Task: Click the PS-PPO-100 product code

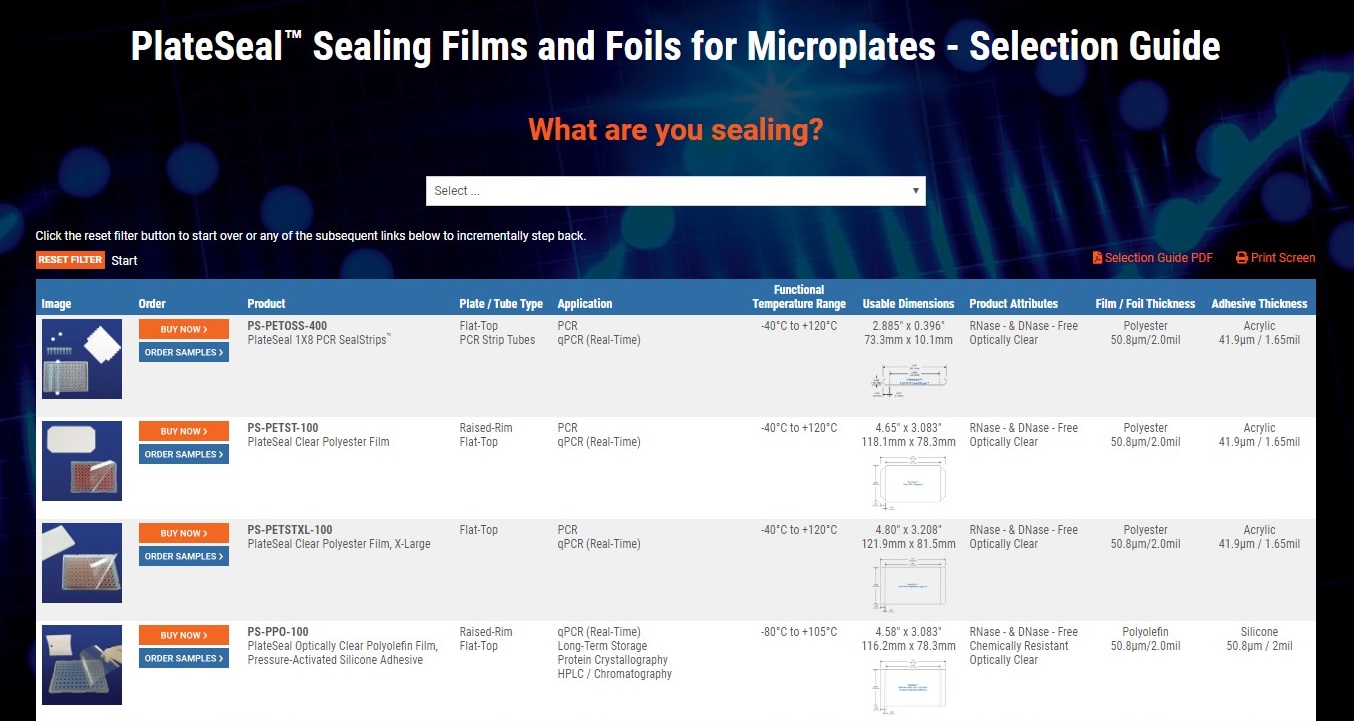Action: tap(278, 632)
